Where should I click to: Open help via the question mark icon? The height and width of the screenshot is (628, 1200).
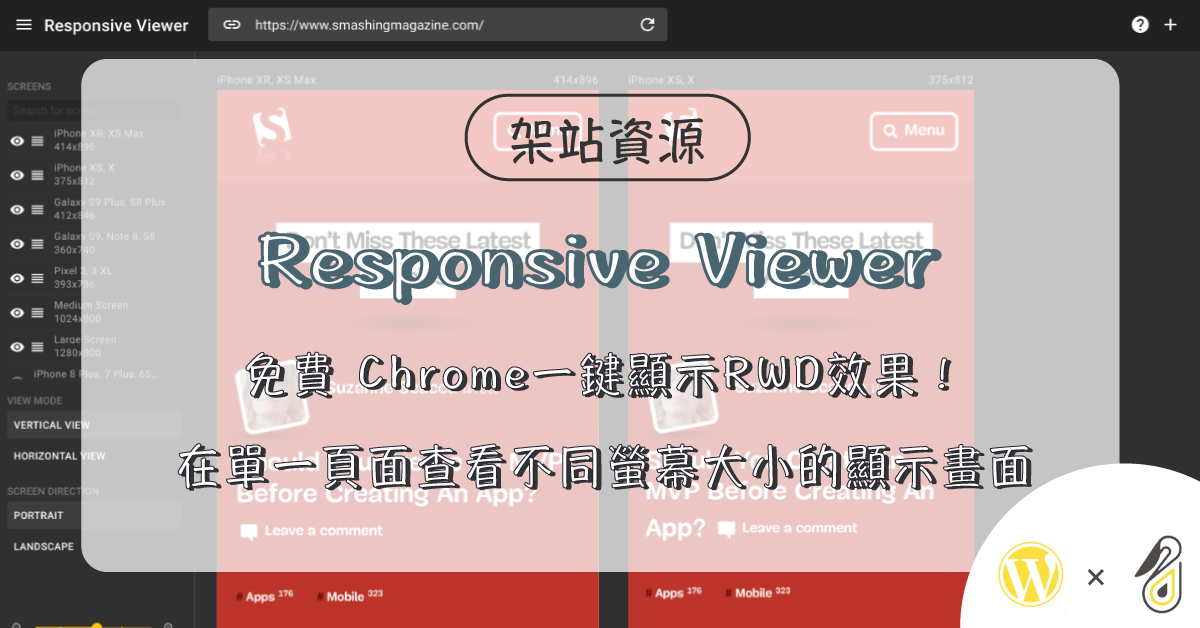pyautogui.click(x=1140, y=24)
